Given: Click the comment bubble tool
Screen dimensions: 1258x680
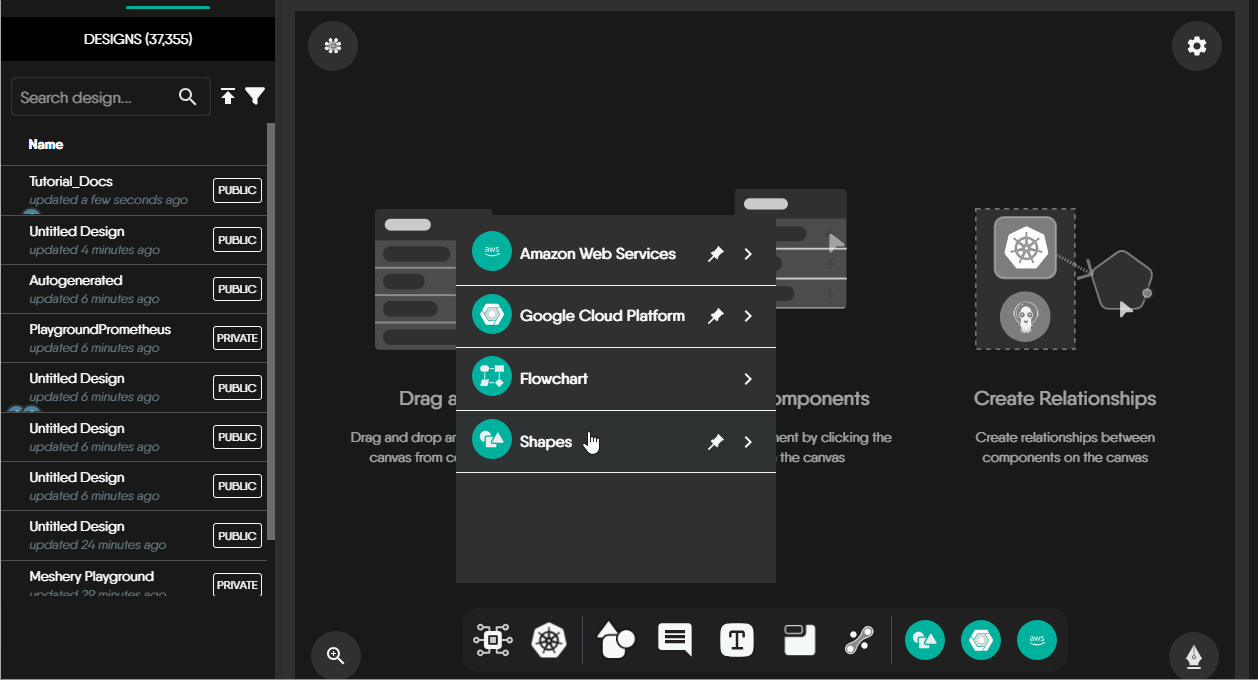Looking at the screenshot, I should pos(675,639).
